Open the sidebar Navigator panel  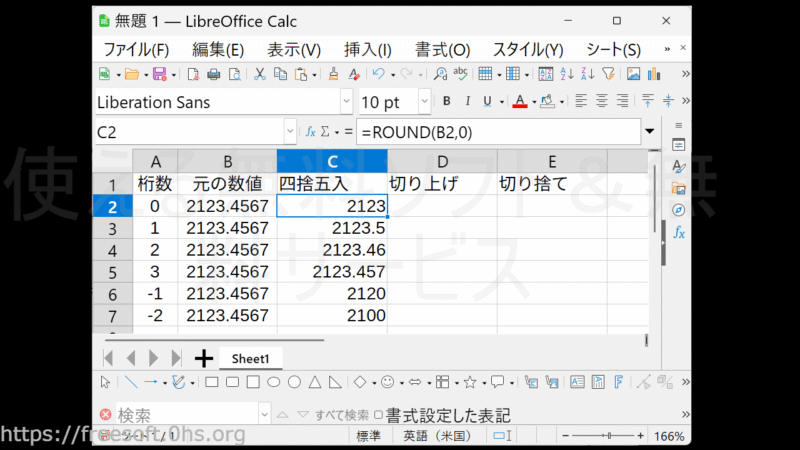(x=678, y=210)
